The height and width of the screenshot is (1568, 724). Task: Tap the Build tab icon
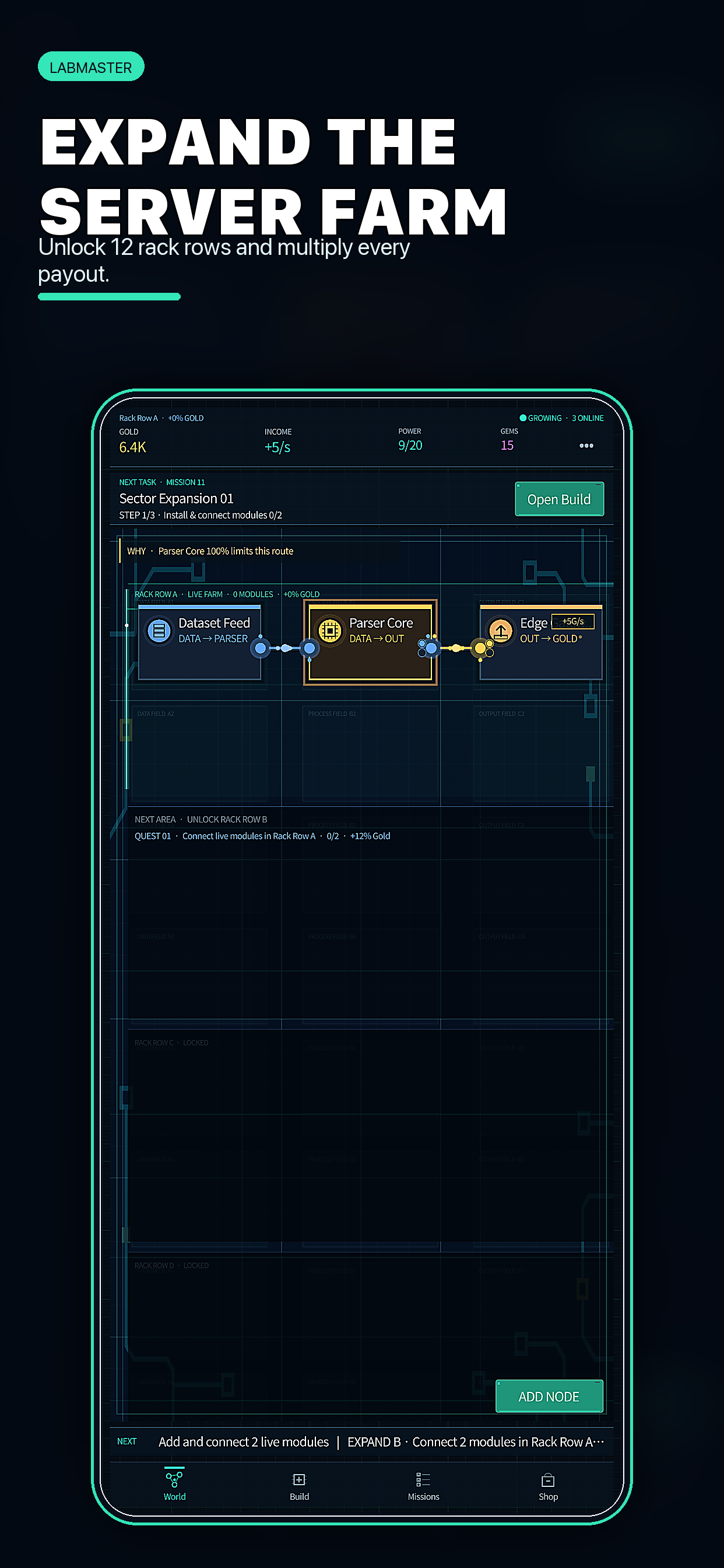tap(298, 1480)
